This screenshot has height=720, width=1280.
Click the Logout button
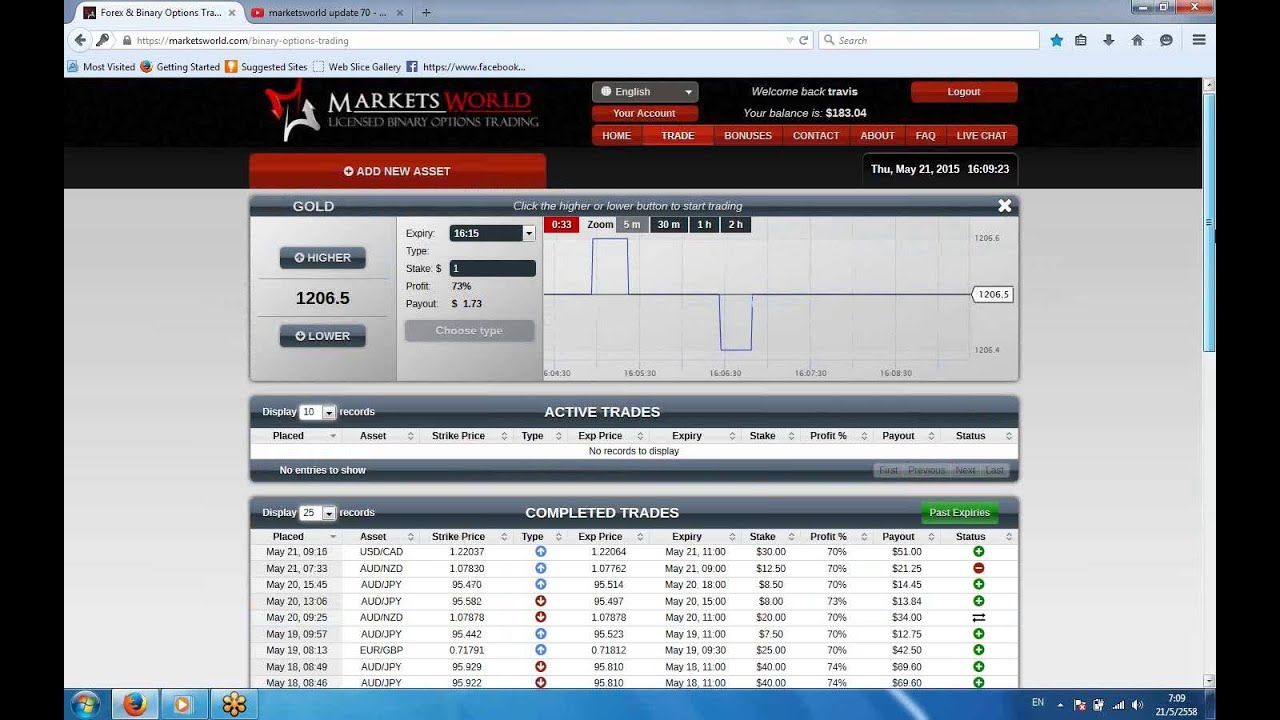click(x=964, y=91)
